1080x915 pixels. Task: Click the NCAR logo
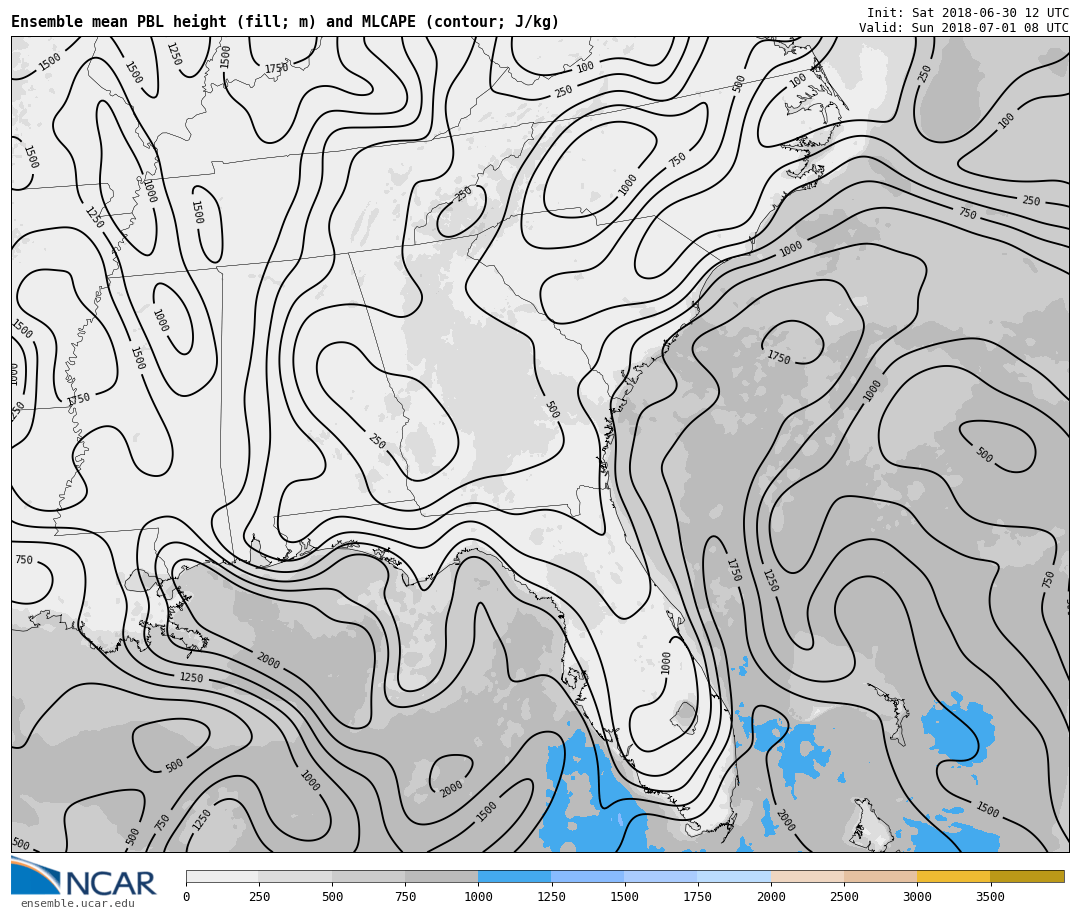[x=84, y=878]
